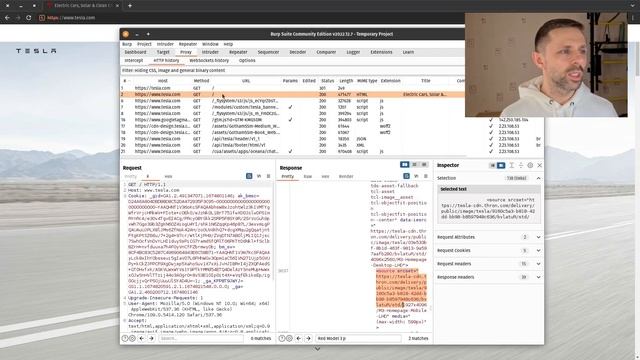
Task: Sort history by Status column header
Action: [x=327, y=81]
